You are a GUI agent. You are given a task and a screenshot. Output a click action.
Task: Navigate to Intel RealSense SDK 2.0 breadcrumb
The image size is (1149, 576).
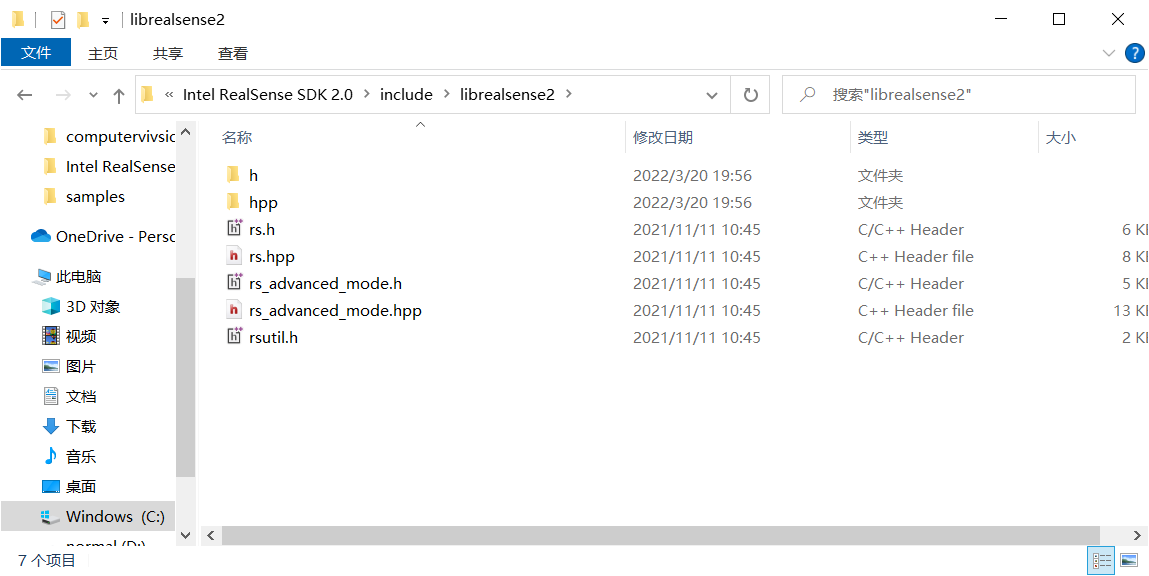point(270,94)
